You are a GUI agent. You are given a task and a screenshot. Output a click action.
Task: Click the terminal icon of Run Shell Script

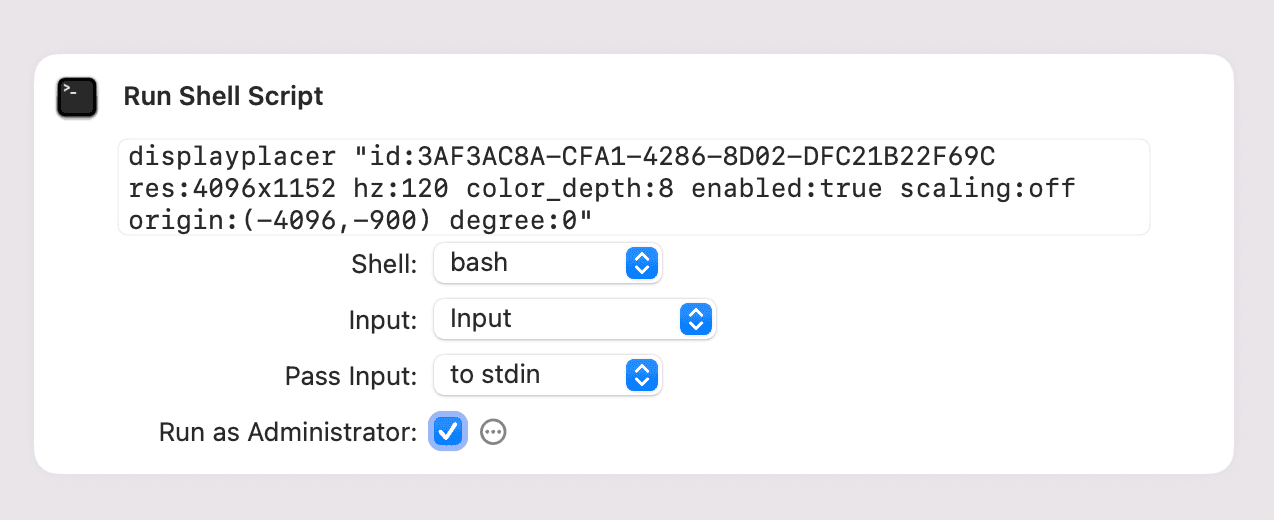77,97
